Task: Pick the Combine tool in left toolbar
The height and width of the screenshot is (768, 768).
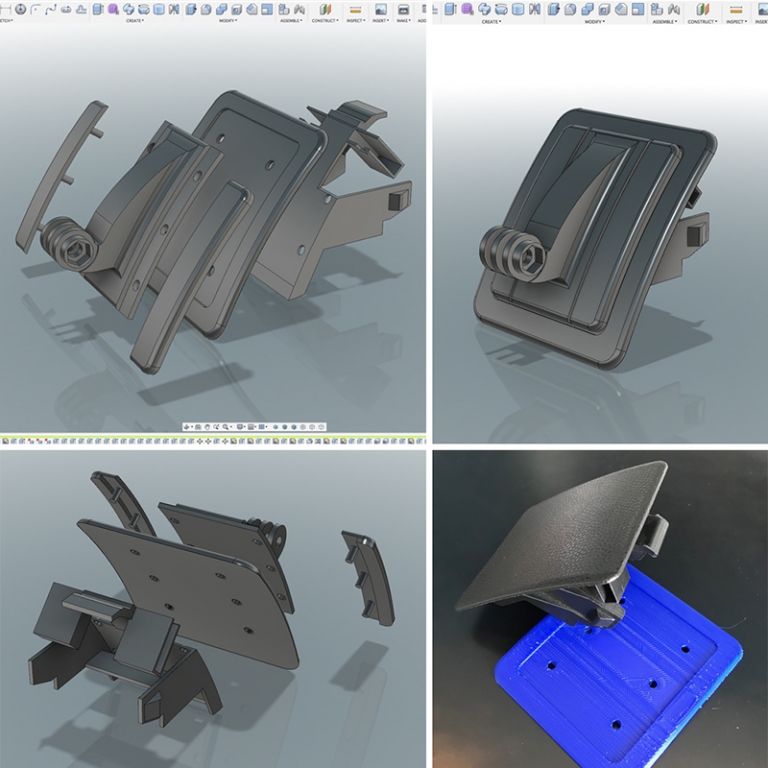Action: (x=221, y=9)
